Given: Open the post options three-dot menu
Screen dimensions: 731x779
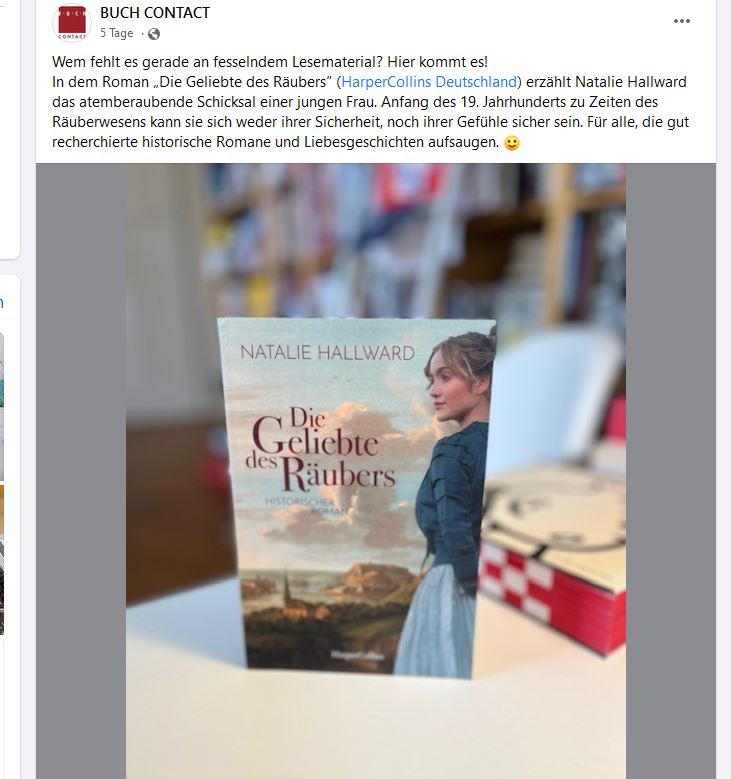Looking at the screenshot, I should point(681,21).
